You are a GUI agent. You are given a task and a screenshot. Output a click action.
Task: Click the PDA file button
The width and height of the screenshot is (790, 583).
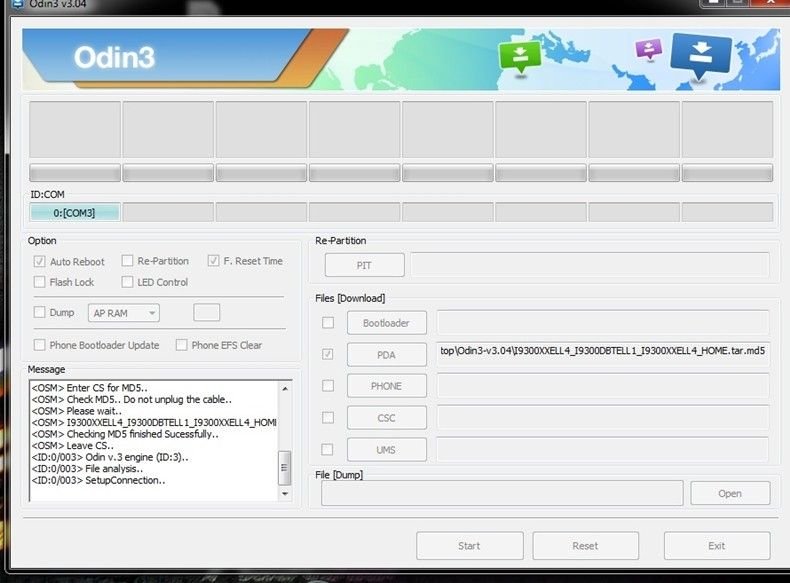(x=386, y=355)
